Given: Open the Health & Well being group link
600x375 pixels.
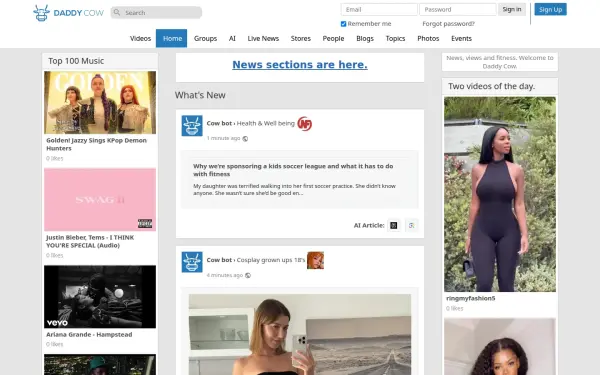Looking at the screenshot, I should pos(266,123).
